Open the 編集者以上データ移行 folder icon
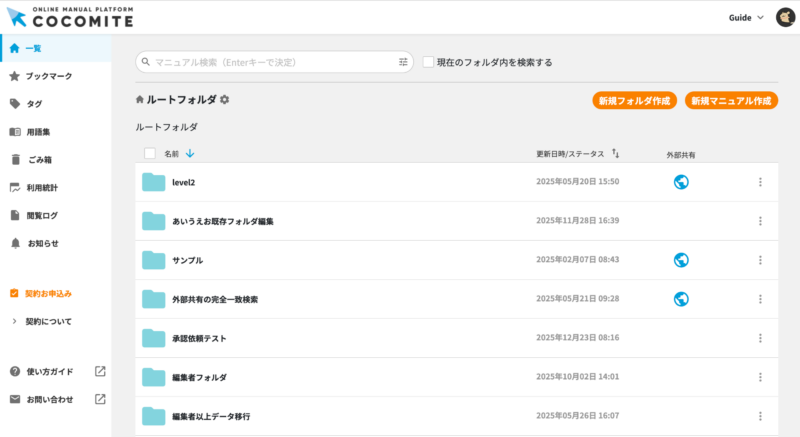This screenshot has width=800, height=437. click(x=154, y=416)
